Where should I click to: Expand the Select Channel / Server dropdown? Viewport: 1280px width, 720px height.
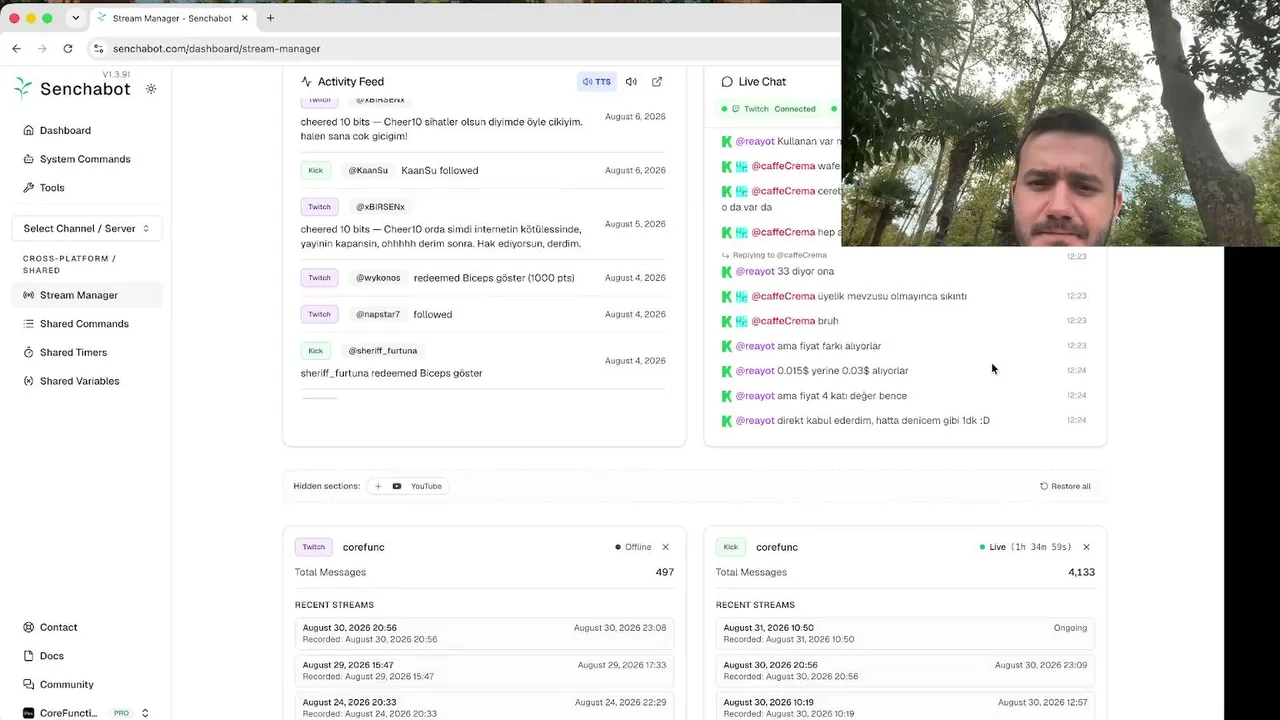point(86,228)
